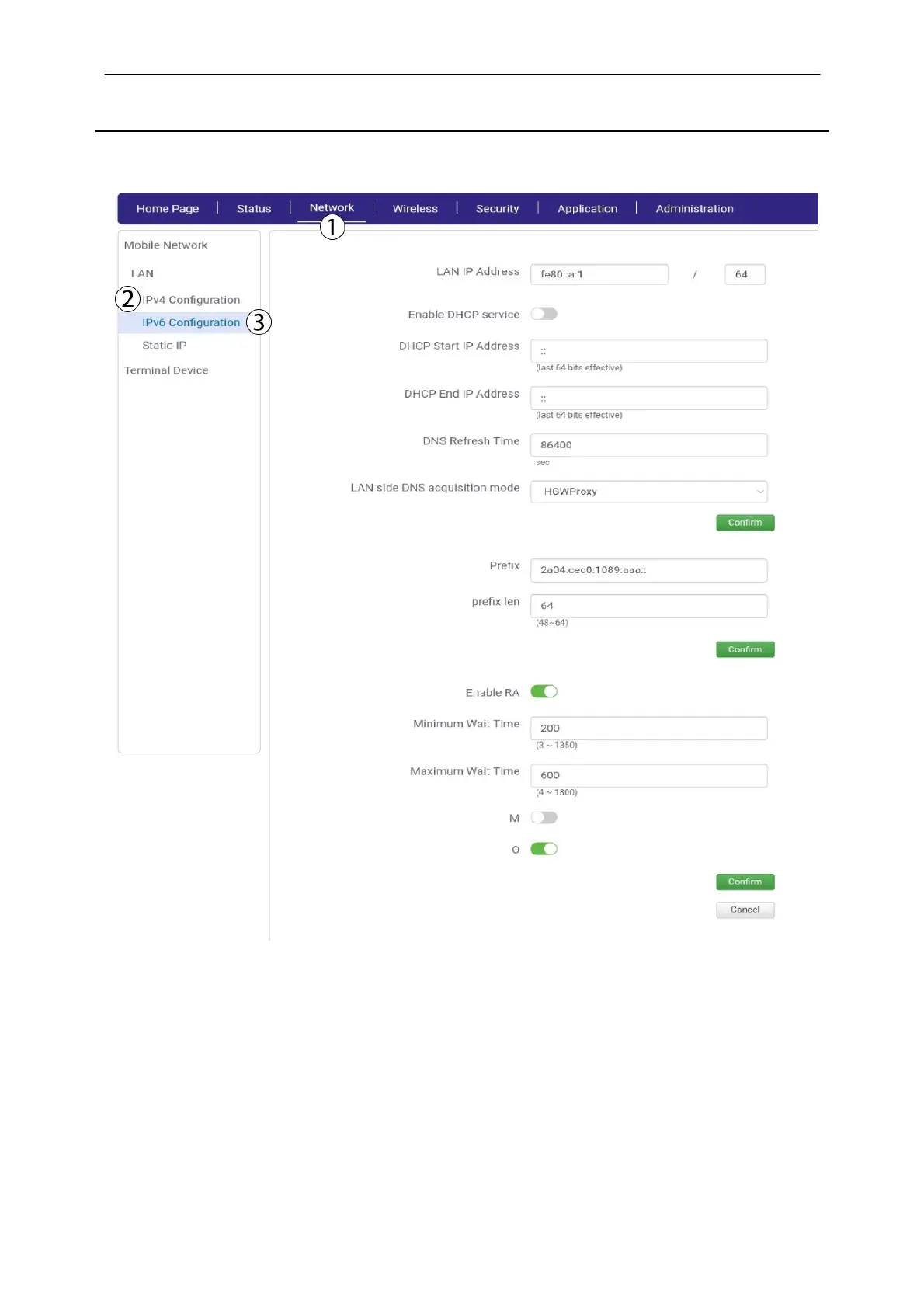The width and height of the screenshot is (924, 1308).
Task: Open Mobile Network section
Action: point(165,245)
